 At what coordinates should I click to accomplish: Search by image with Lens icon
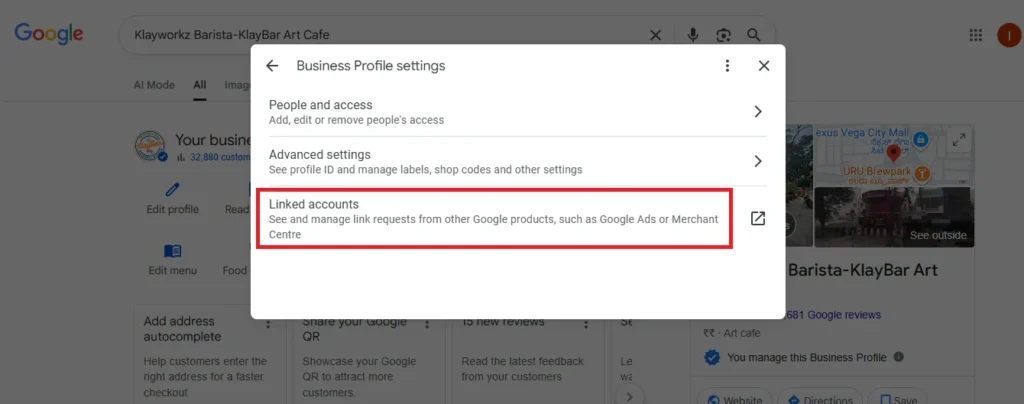(723, 35)
